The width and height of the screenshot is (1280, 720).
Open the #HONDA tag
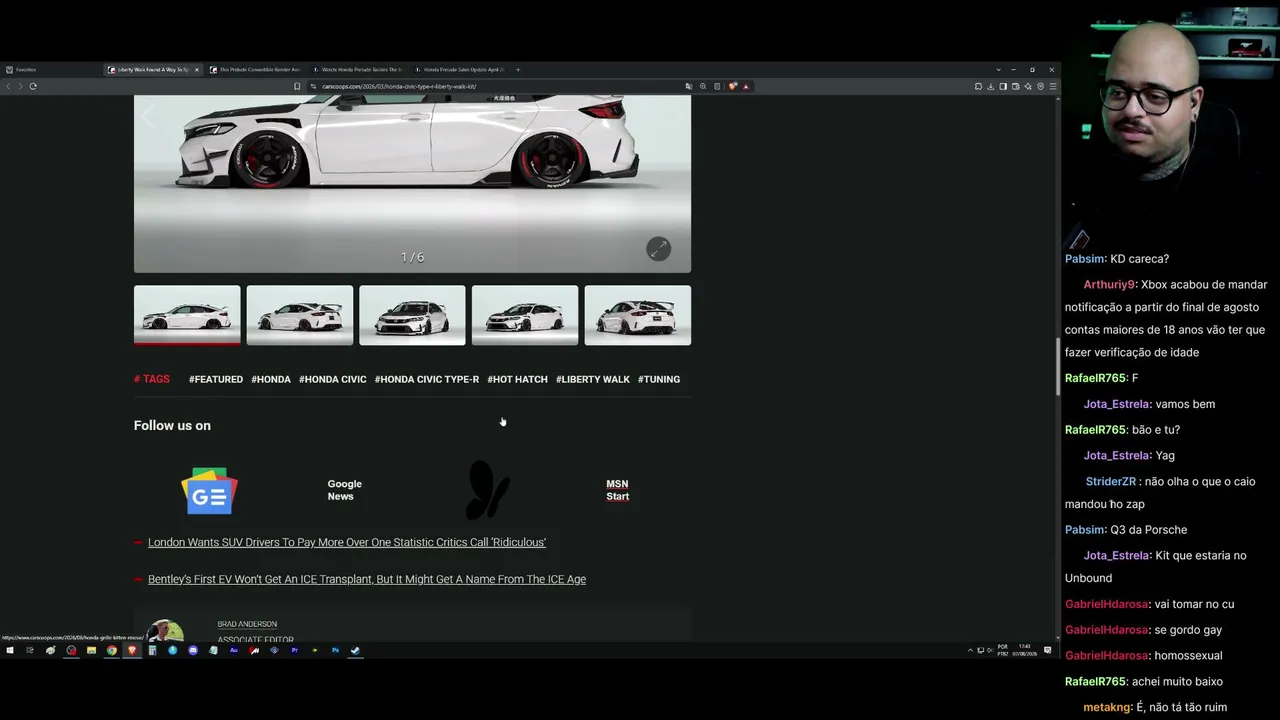(271, 379)
